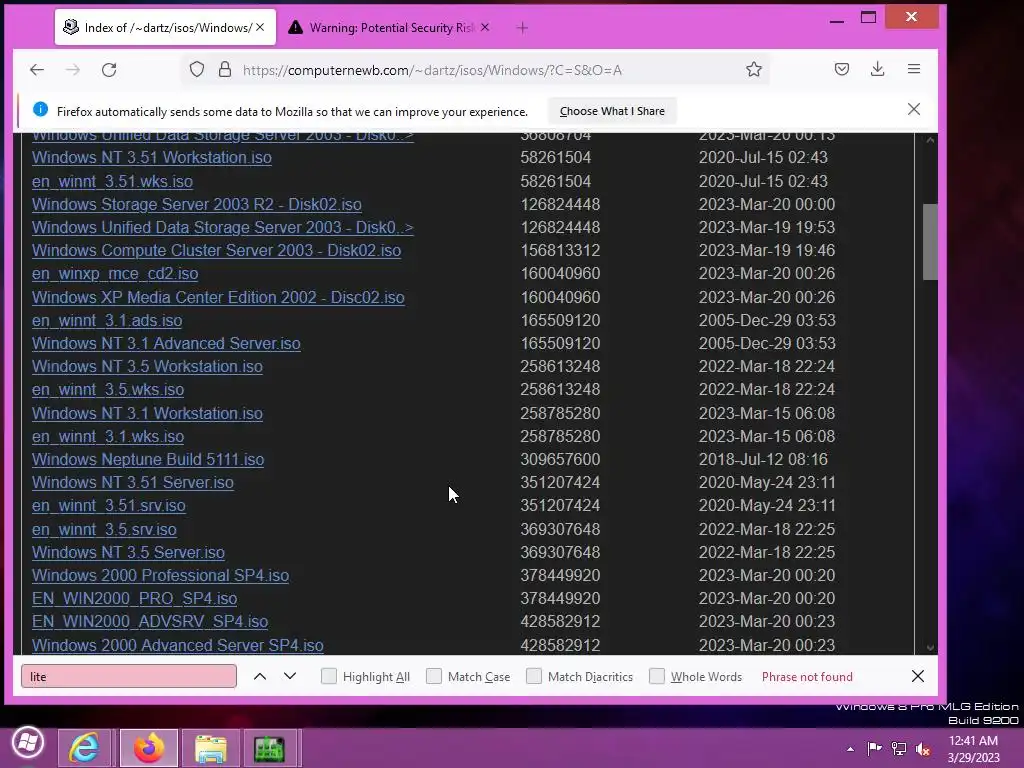Open Windows 2000 Advanced Server SP4.iso
Image resolution: width=1024 pixels, height=768 pixels.
(178, 645)
